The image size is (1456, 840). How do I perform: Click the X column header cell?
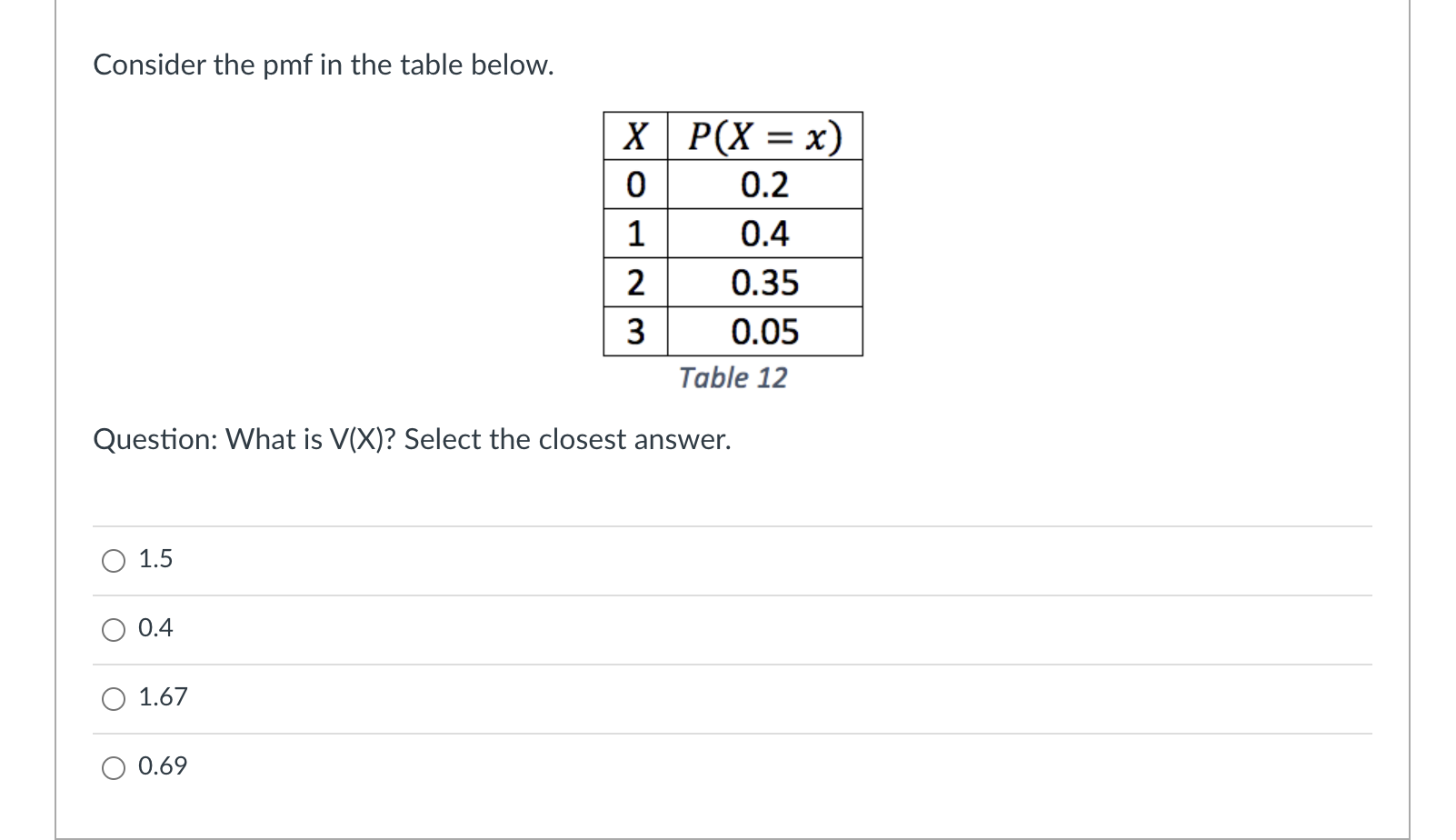coord(634,135)
